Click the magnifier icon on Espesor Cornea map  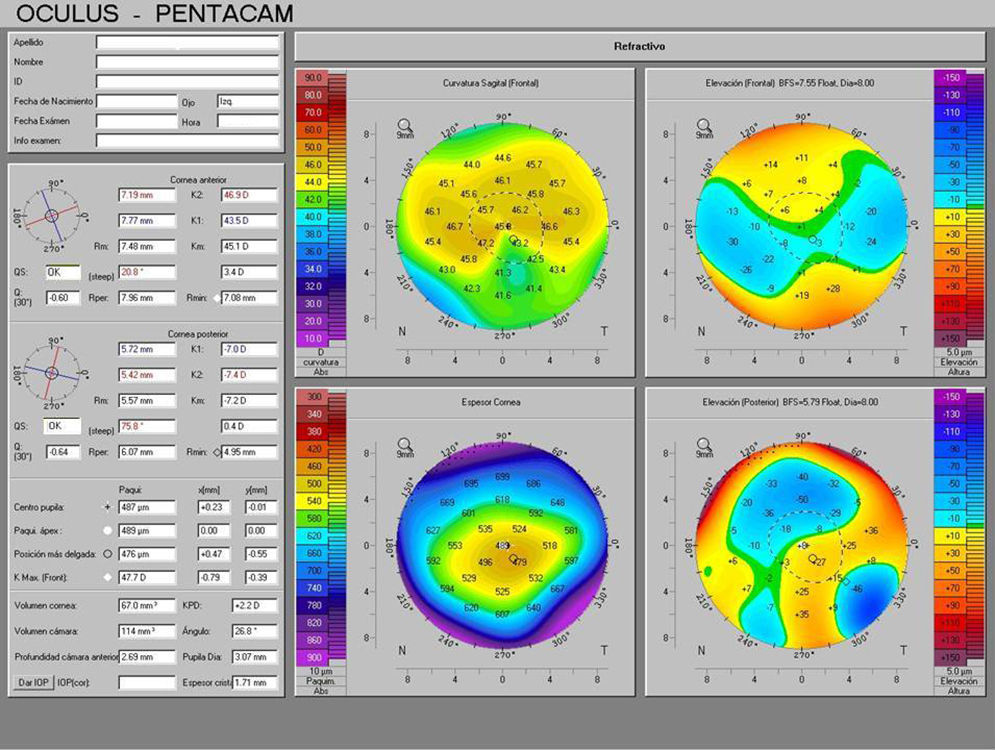(406, 442)
